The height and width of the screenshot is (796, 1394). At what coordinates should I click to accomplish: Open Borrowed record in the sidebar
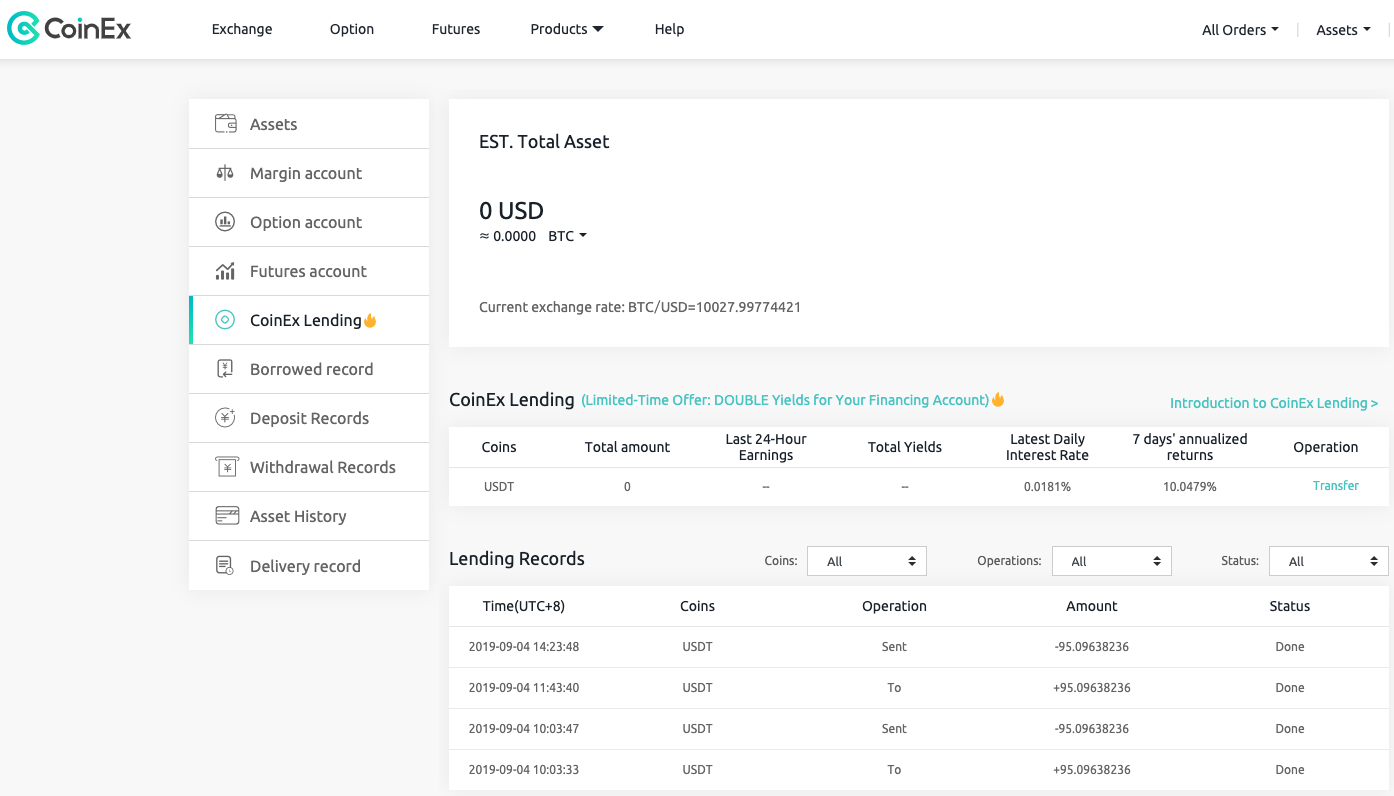coord(309,369)
